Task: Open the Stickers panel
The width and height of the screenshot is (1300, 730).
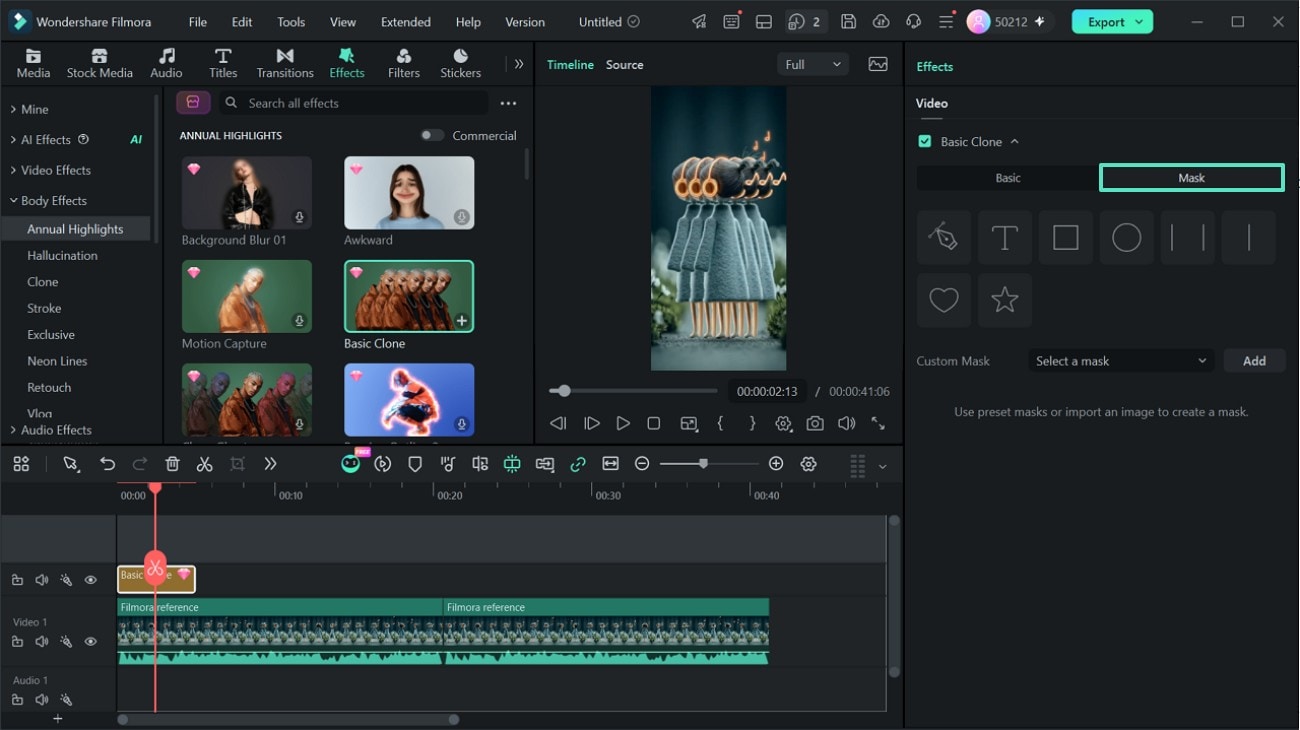Action: click(460, 63)
